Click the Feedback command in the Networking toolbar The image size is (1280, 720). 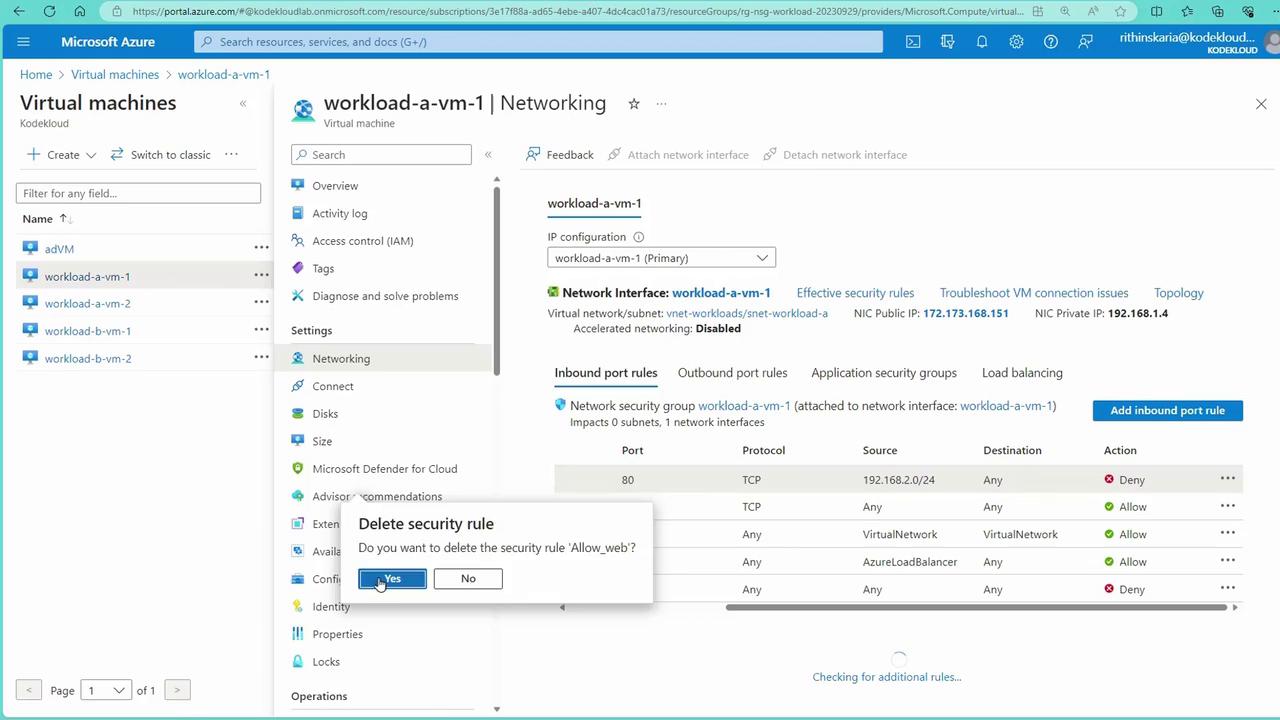560,154
